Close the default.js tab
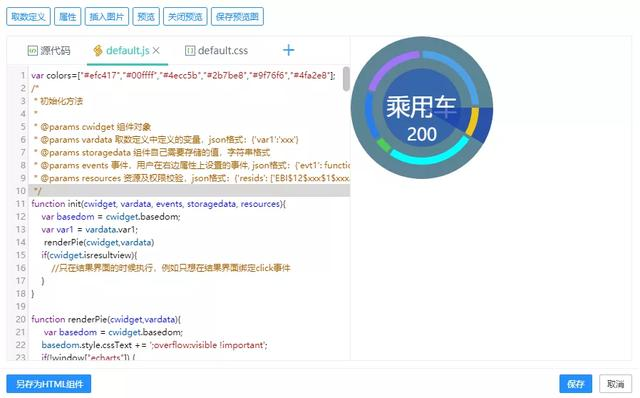The height and width of the screenshot is (398, 640). pos(156,51)
